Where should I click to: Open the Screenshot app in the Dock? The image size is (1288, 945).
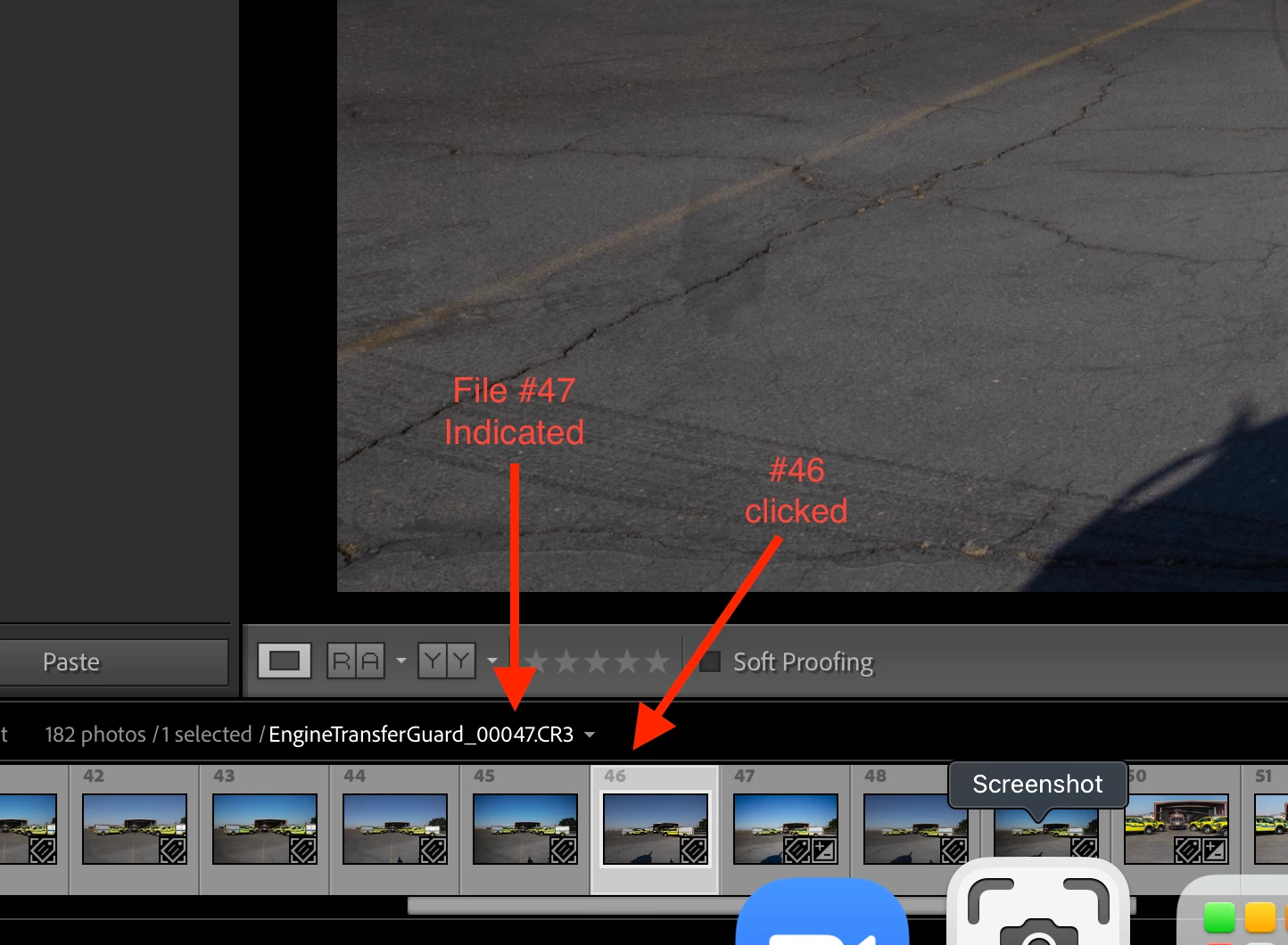[x=1038, y=902]
